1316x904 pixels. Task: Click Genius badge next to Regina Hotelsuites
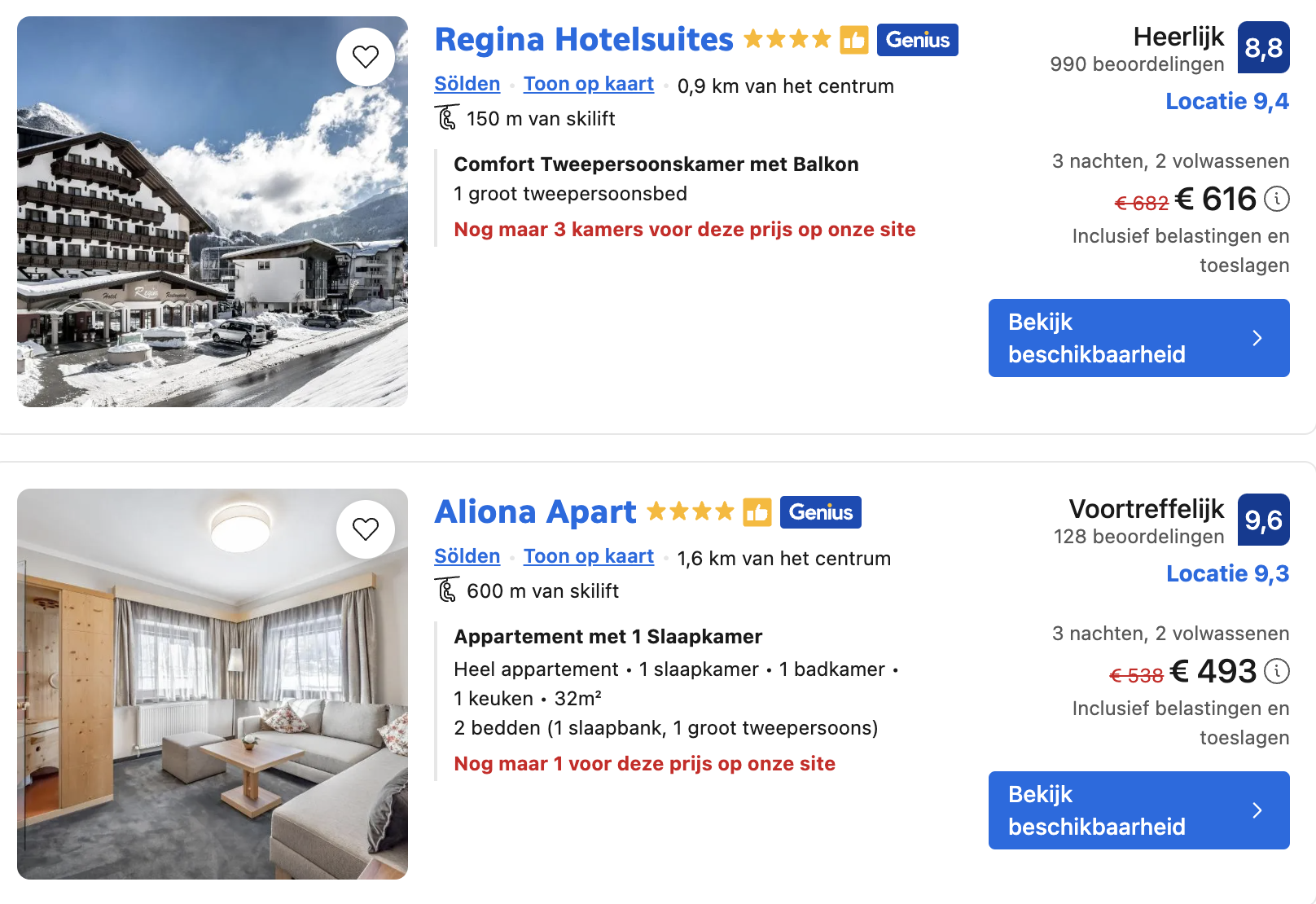pos(917,40)
